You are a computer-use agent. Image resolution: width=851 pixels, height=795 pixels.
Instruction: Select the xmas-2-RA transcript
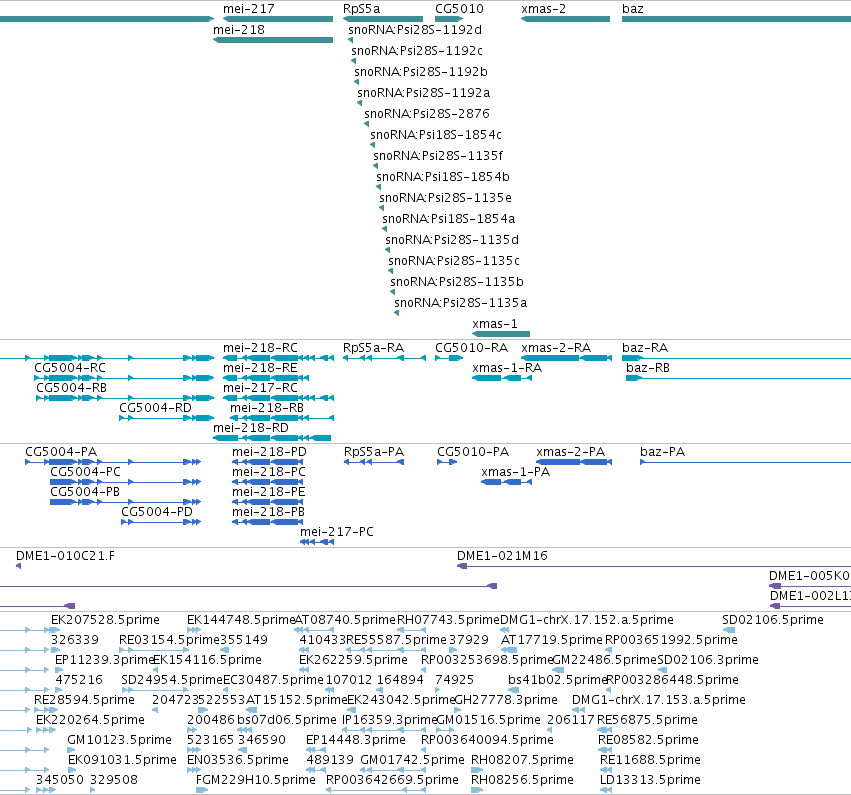567,358
